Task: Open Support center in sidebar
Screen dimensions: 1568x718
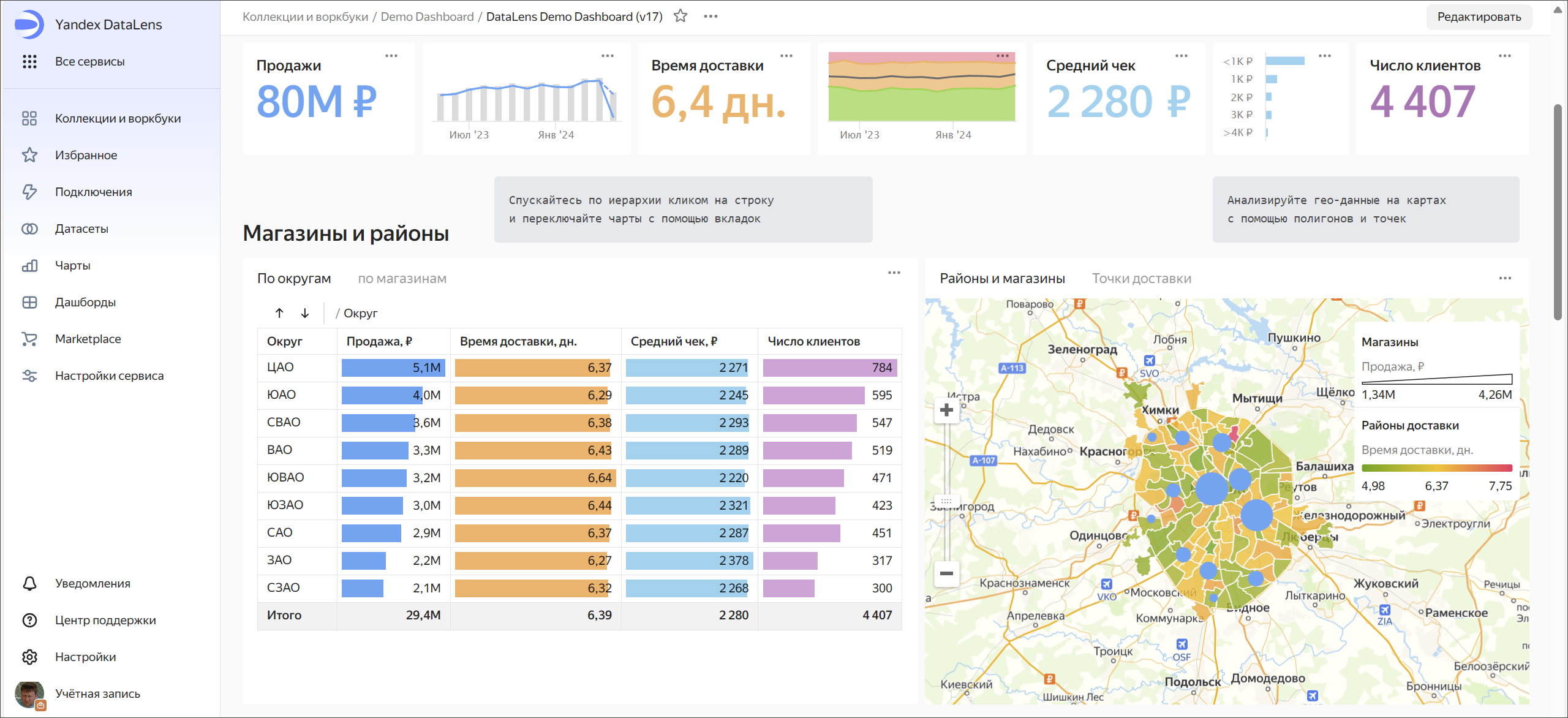Action: pyautogui.click(x=105, y=620)
